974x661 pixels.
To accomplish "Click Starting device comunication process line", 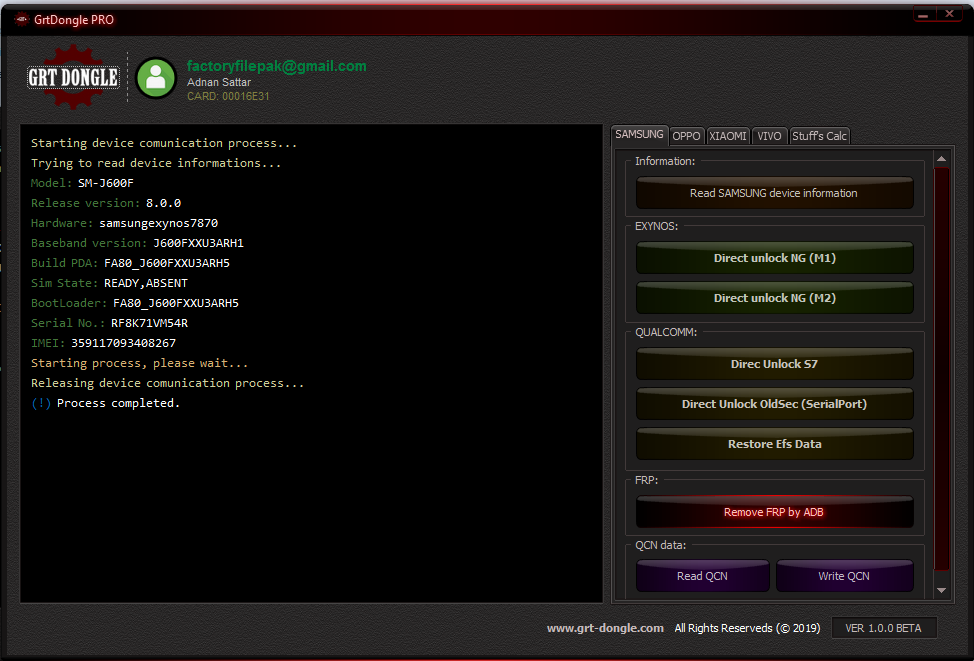I will (164, 144).
